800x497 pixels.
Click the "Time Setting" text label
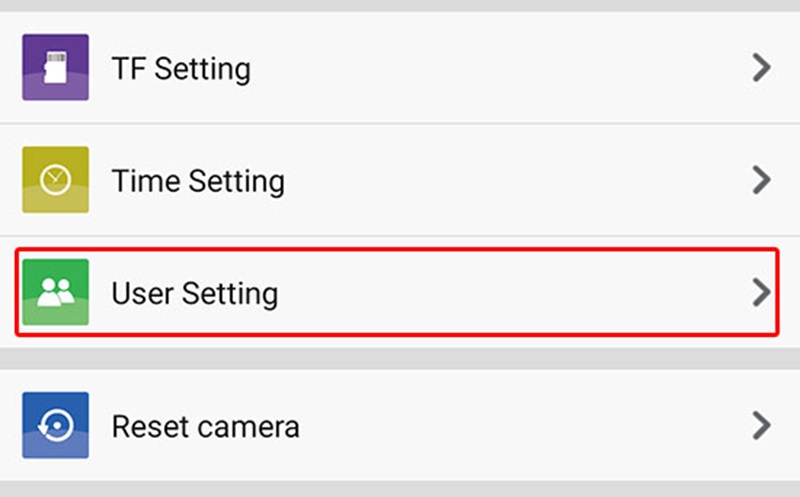click(198, 181)
